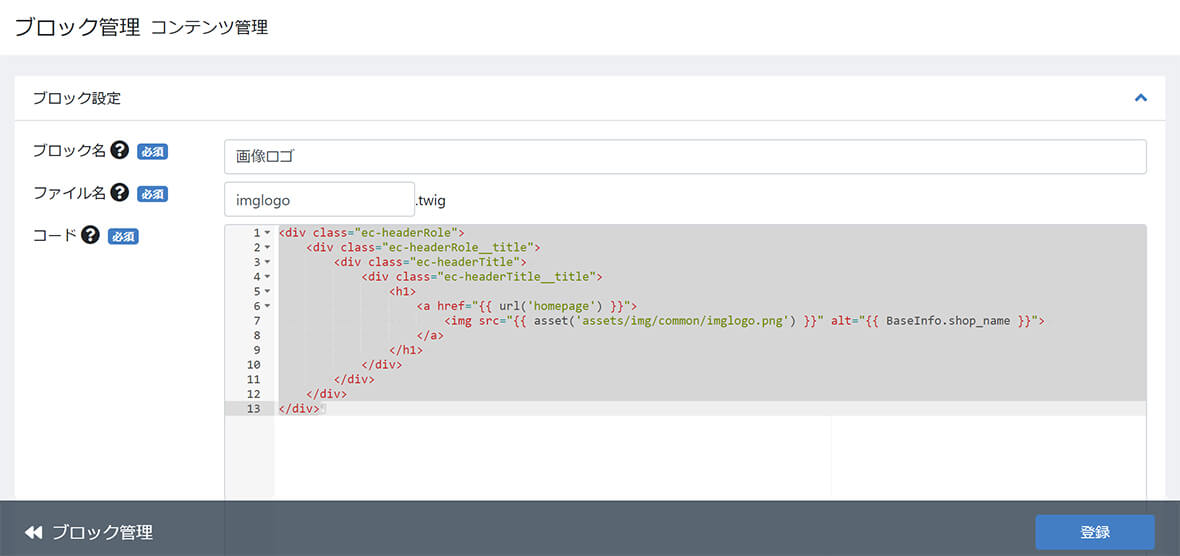This screenshot has height=556, width=1180.
Task: Click the ブロック名 field containing 画像ロゴ
Action: [x=685, y=157]
